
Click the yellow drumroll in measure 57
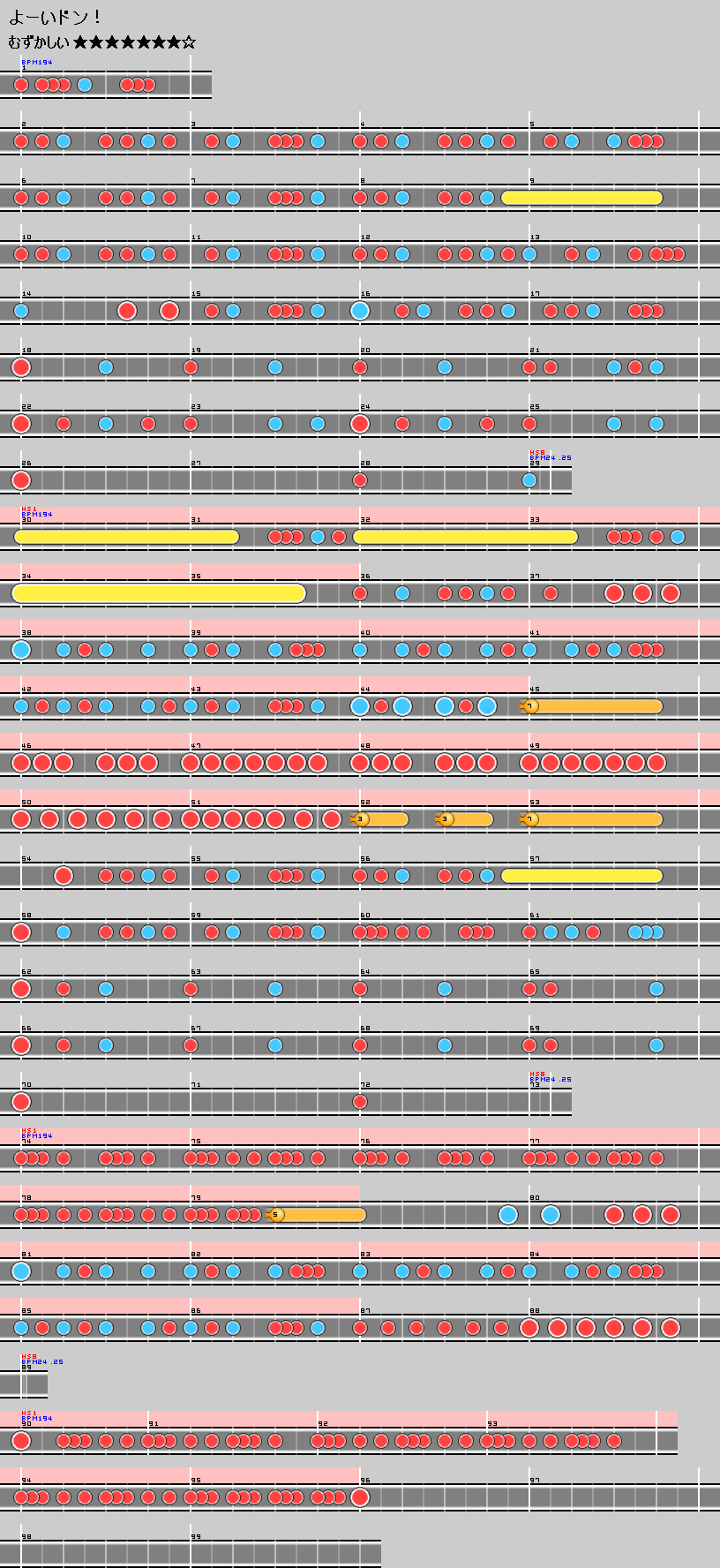click(x=581, y=876)
